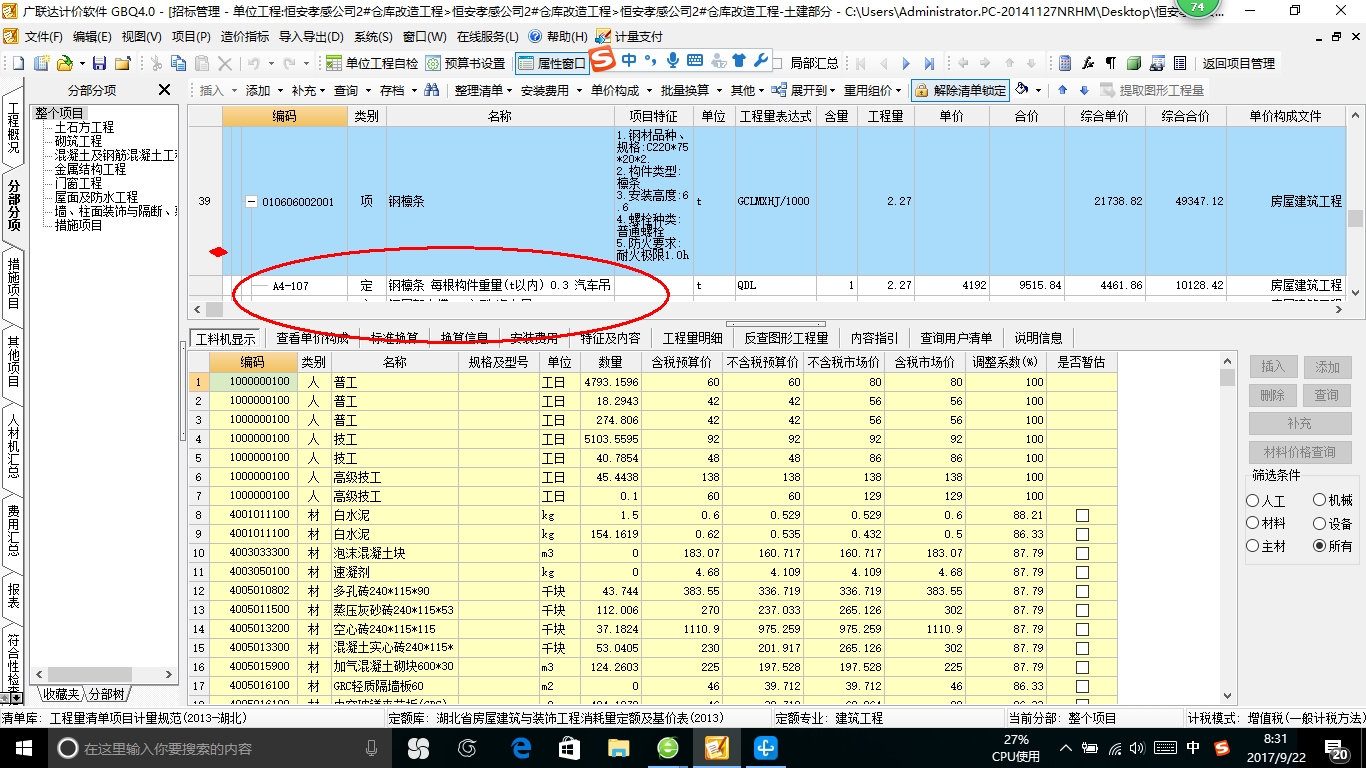Image resolution: width=1366 pixels, height=768 pixels.
Task: Select the 主材 filter radio button
Action: tap(1253, 546)
